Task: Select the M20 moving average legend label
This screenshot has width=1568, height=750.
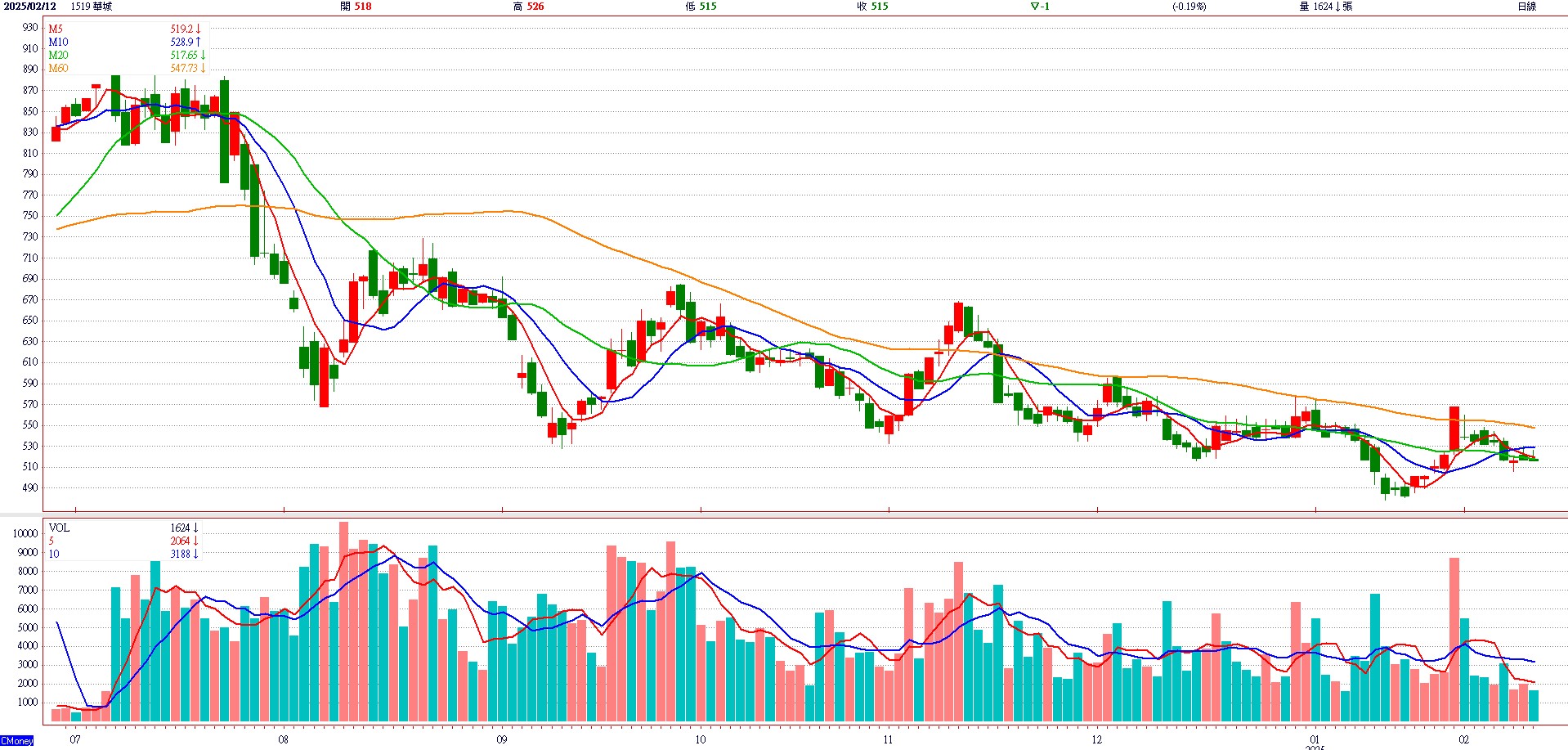Action: point(58,55)
